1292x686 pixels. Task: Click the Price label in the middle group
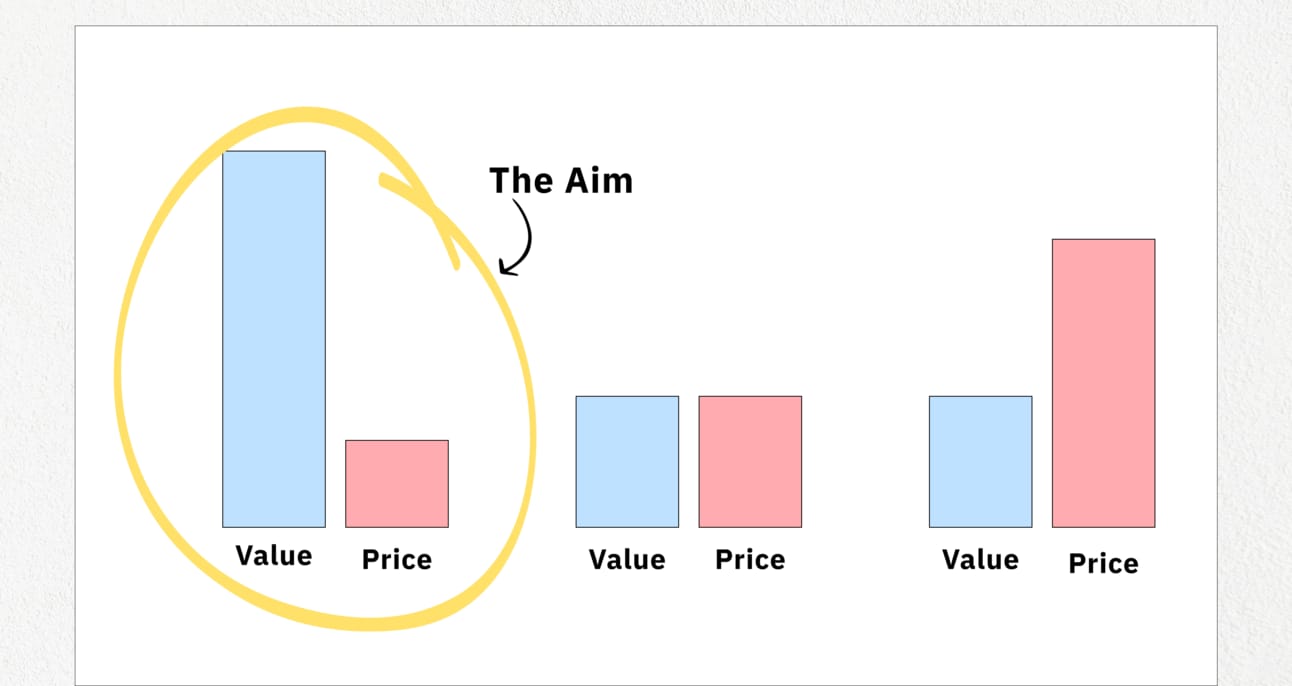tap(750, 559)
